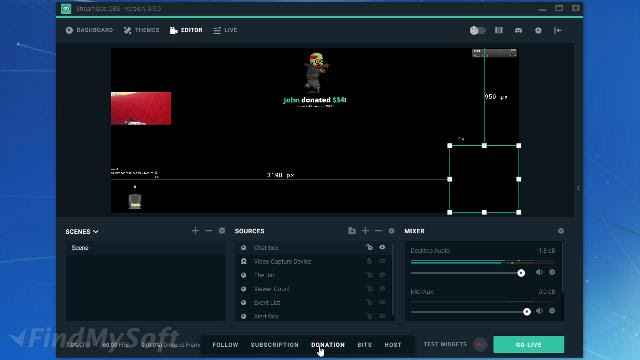Viewport: 640px width, 360px height.
Task: Mute Desktop Audio speaker icon
Action: click(539, 272)
